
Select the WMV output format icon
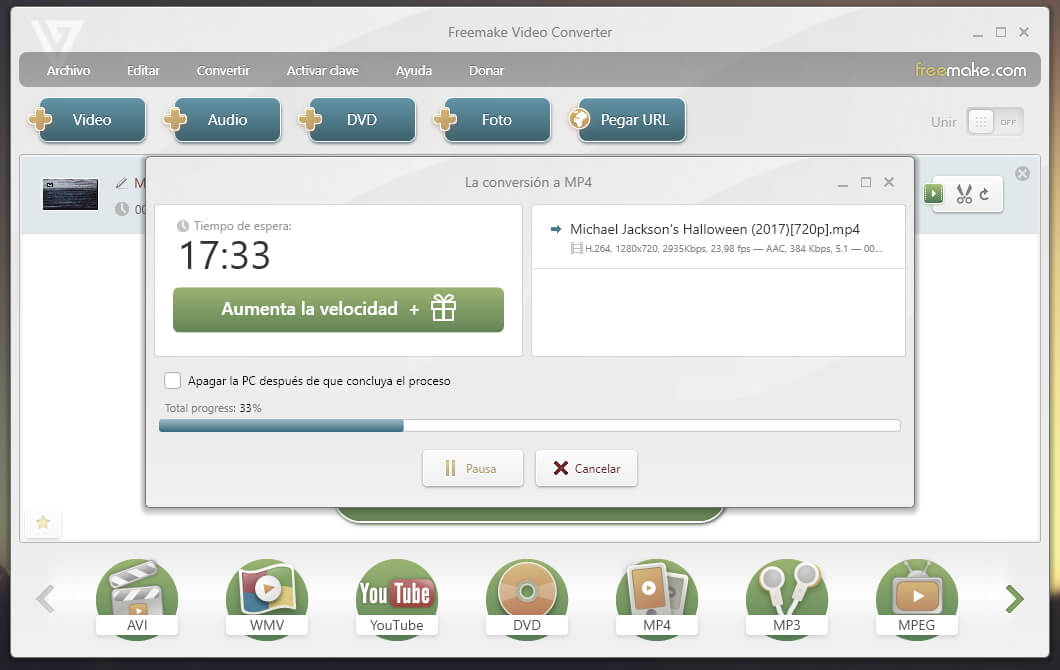pos(267,598)
